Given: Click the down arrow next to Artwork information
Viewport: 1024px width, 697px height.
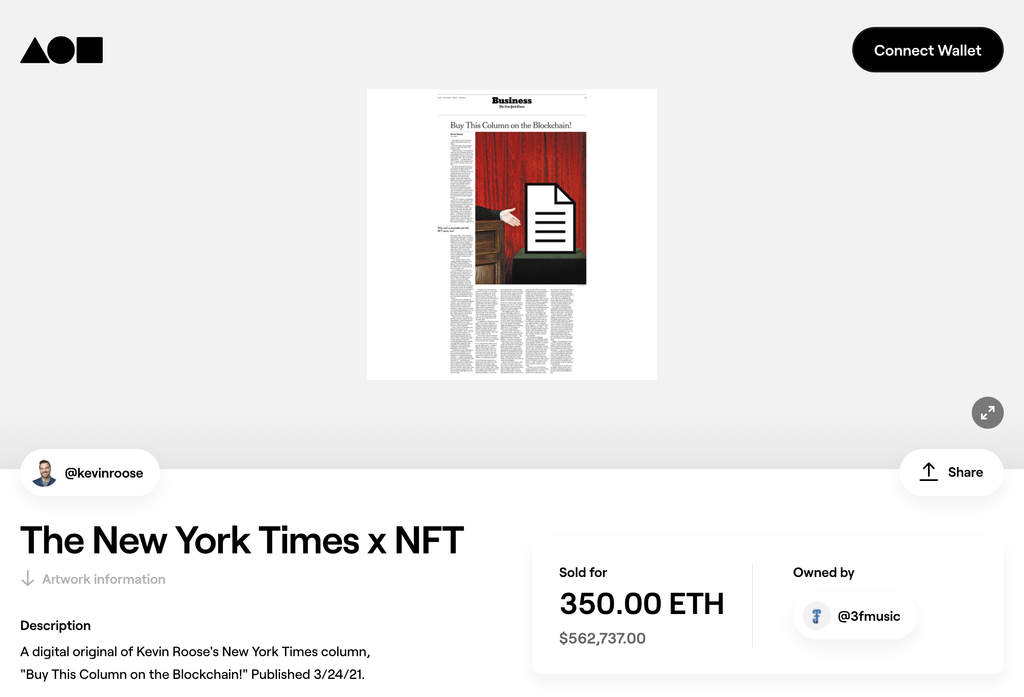Looking at the screenshot, I should 27,578.
